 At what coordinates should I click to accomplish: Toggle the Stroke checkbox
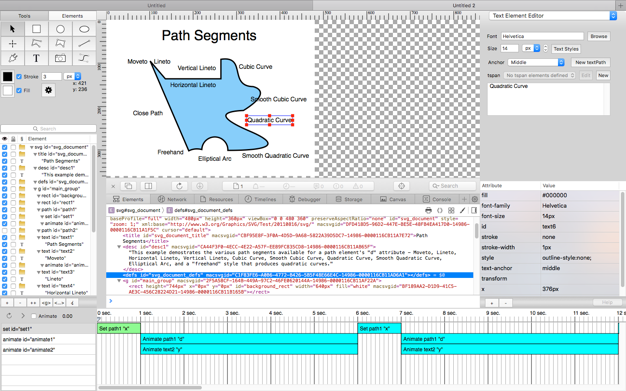tap(19, 76)
